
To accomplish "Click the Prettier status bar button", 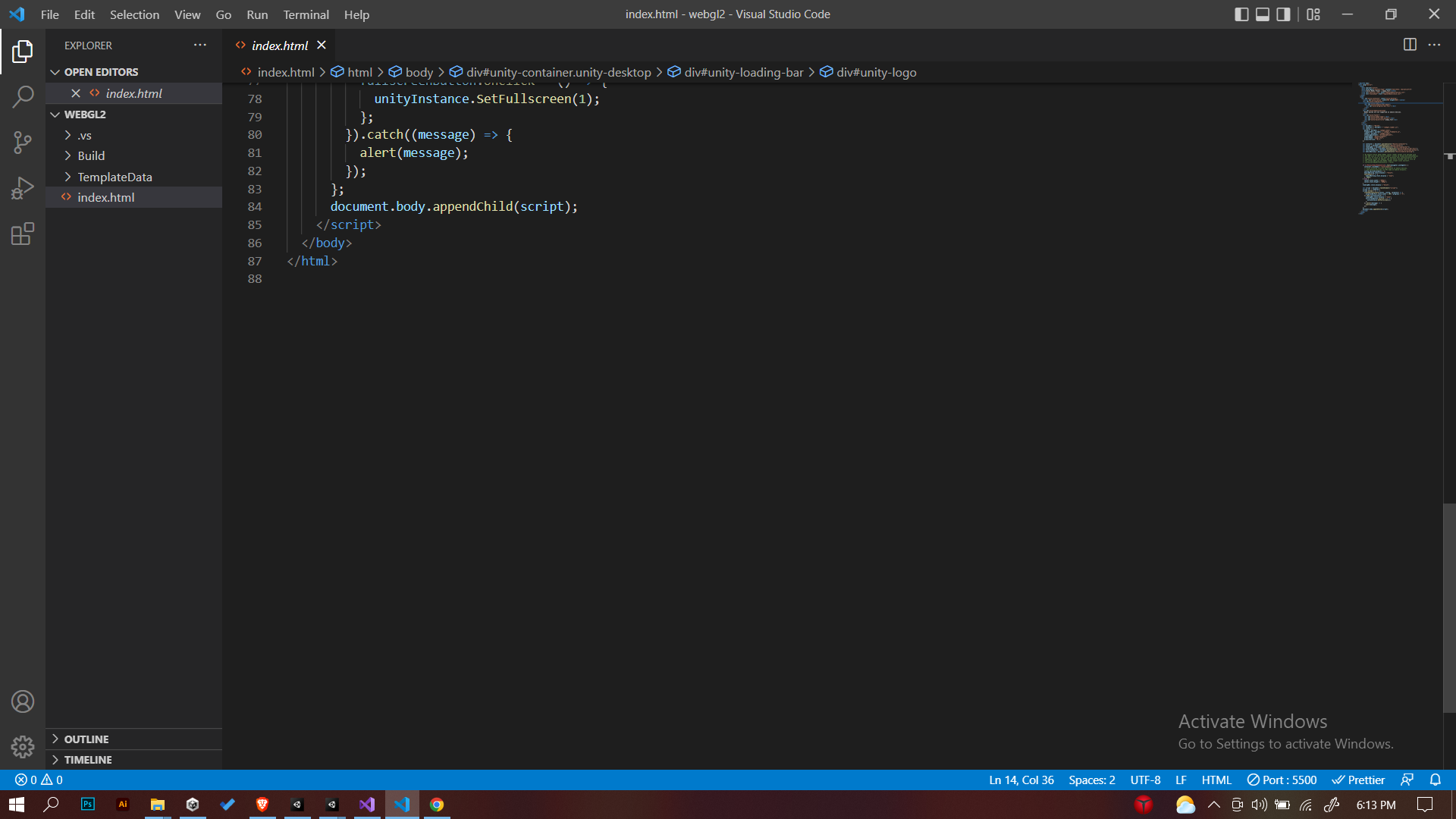I will point(1358,780).
